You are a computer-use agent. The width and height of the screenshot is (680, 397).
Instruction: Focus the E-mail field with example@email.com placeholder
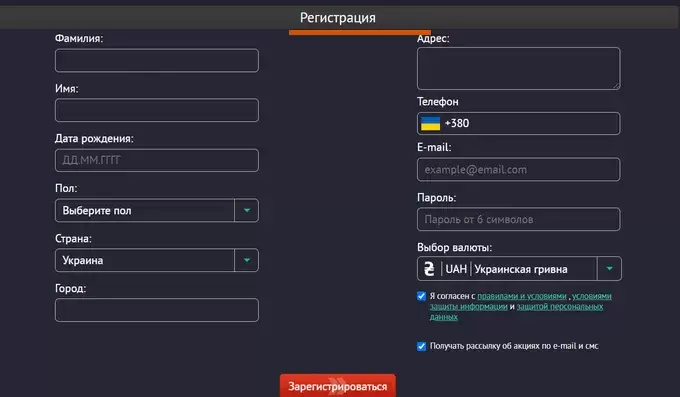(x=519, y=170)
